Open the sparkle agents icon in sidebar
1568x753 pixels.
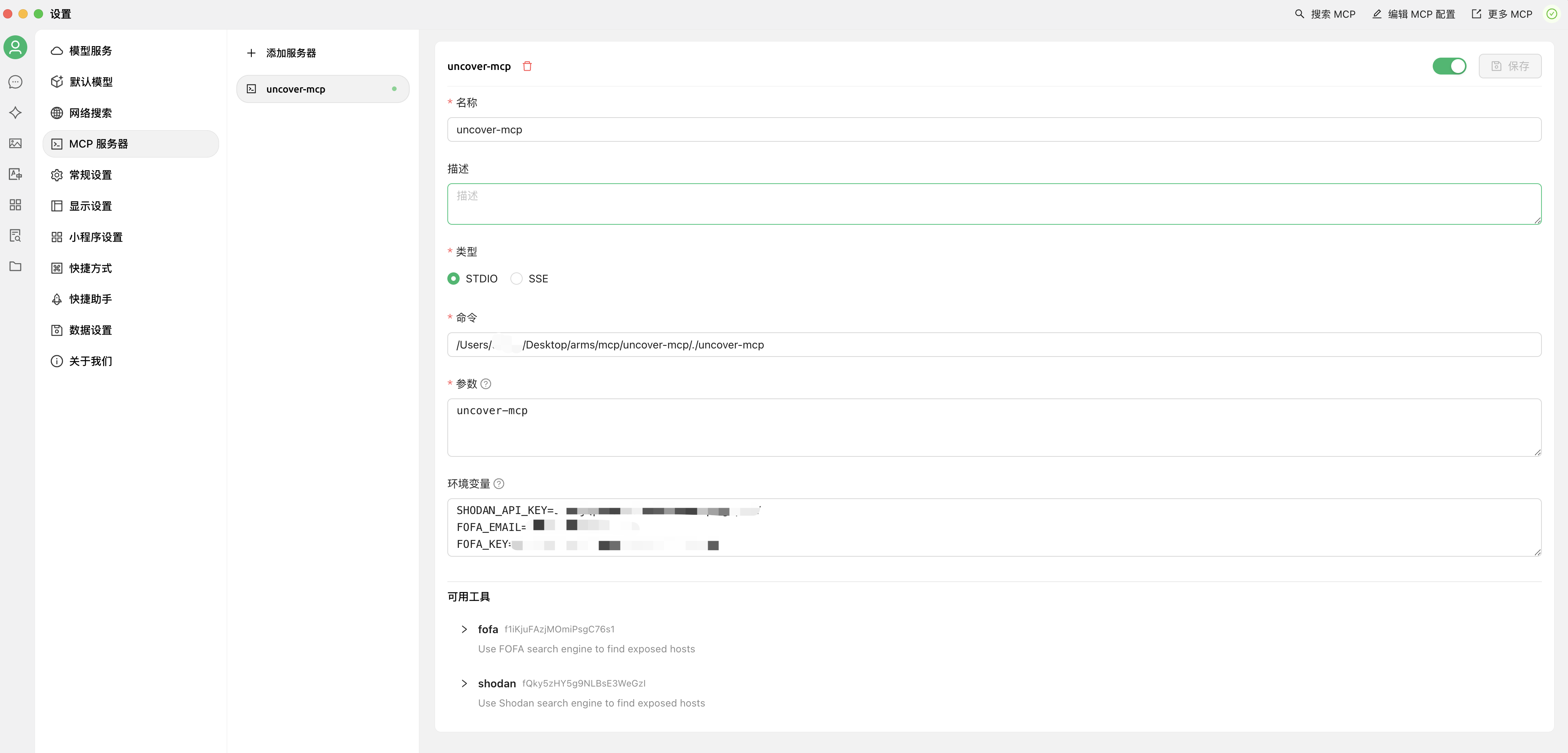coord(16,113)
